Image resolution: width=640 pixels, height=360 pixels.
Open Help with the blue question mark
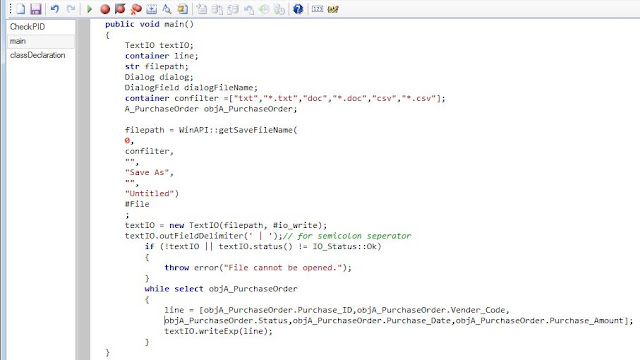(x=298, y=9)
